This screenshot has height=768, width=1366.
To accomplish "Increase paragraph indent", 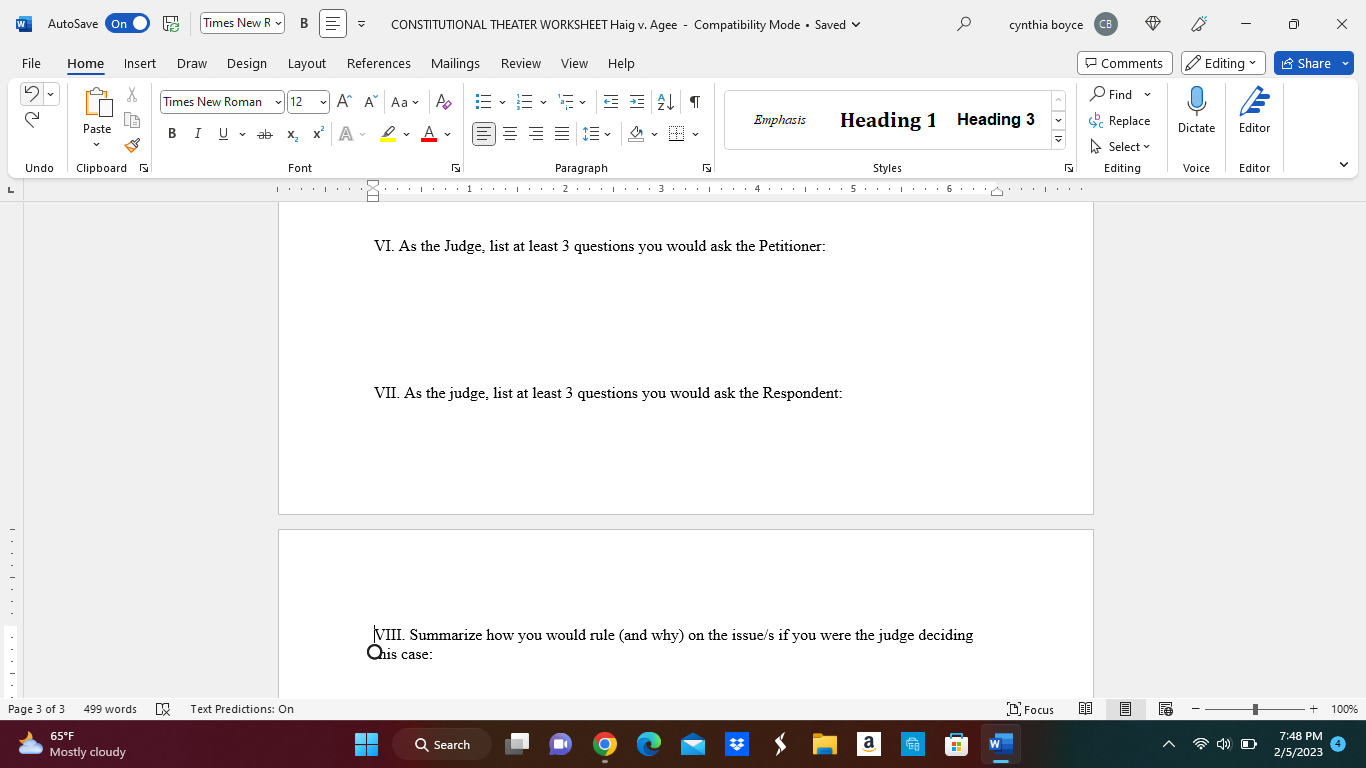I will click(x=637, y=102).
